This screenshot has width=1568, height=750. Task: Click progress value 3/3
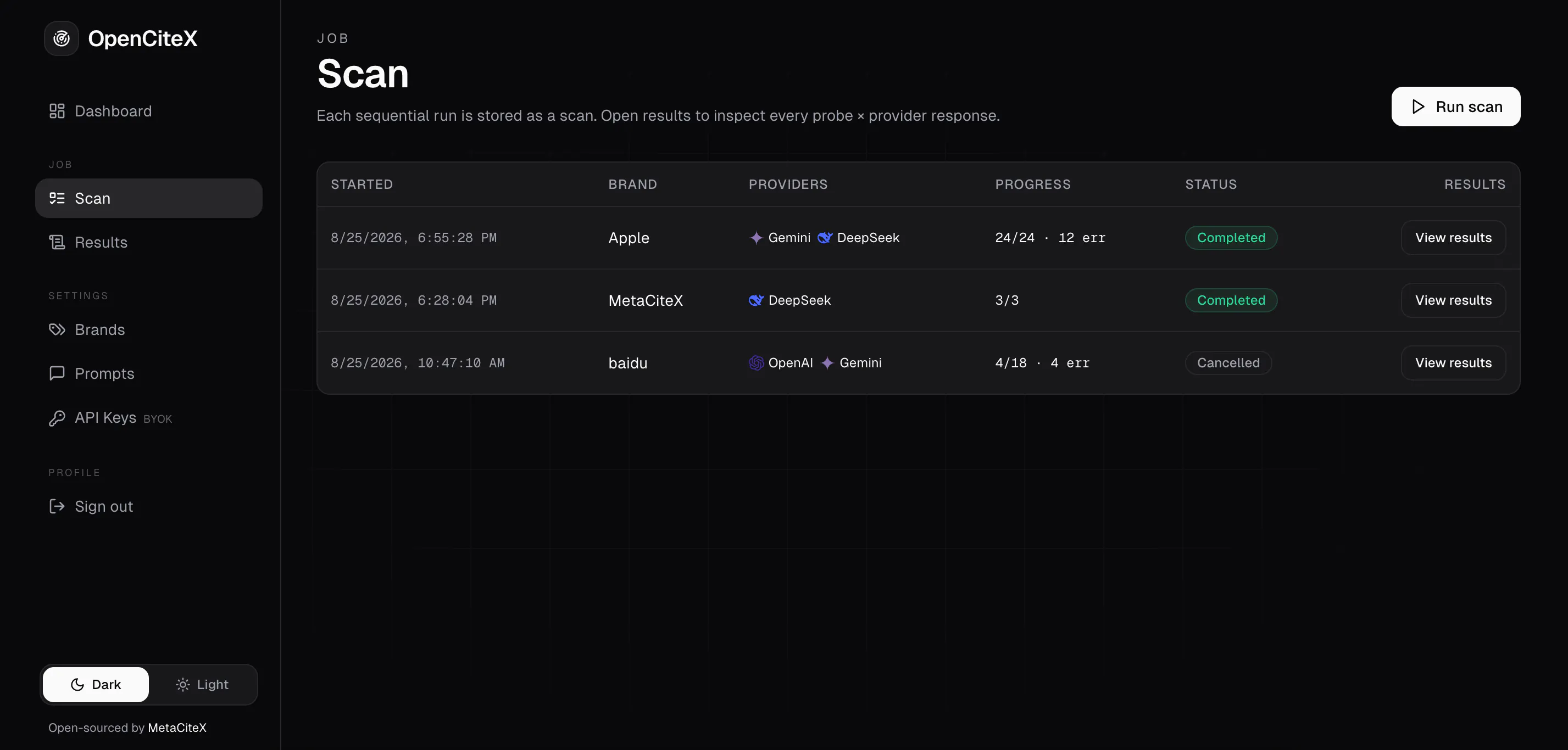tap(1007, 300)
